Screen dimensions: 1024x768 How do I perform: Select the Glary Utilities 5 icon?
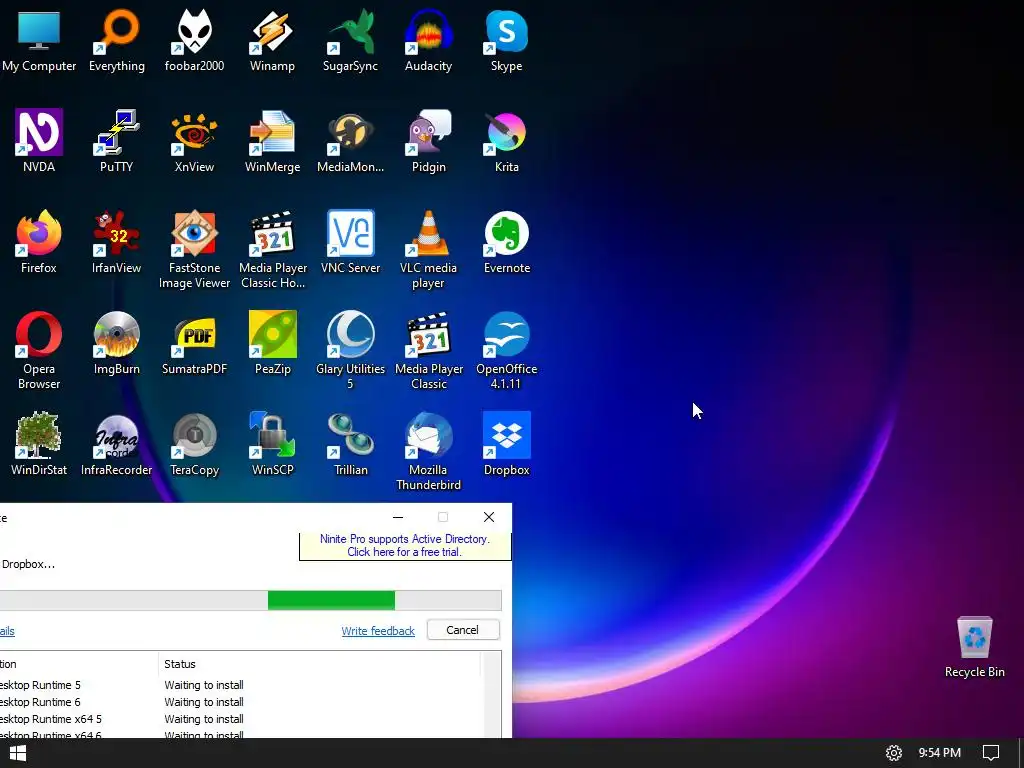350,351
